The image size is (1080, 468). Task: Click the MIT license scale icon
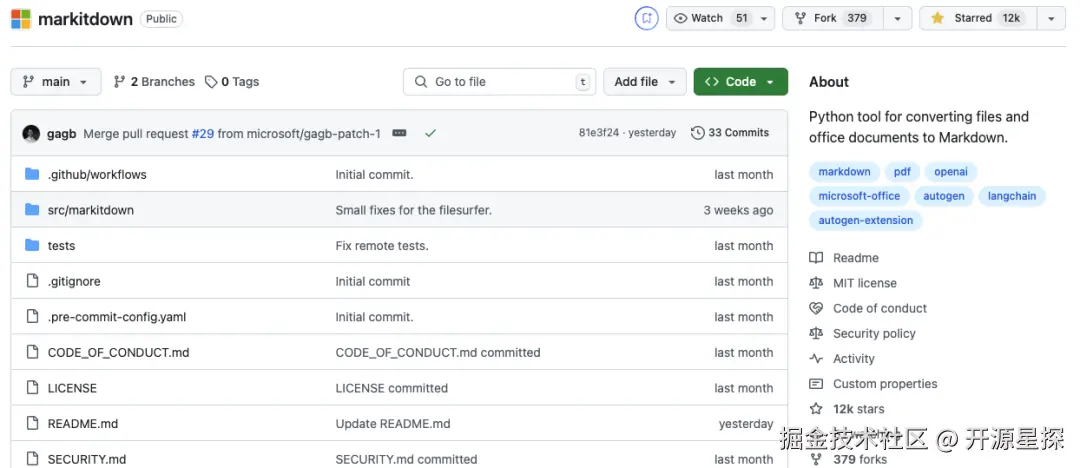[x=816, y=283]
